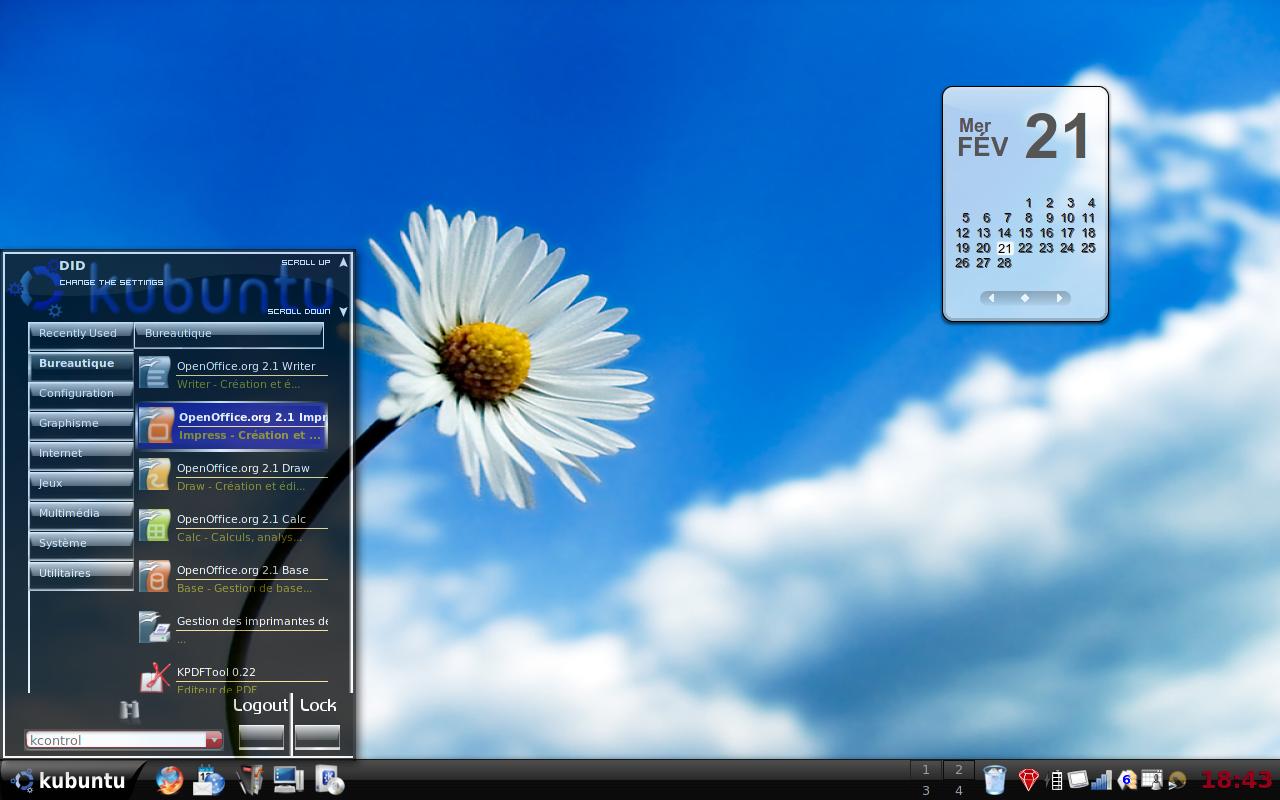
Task: Select day 14 in the calendar widget
Action: click(x=1004, y=233)
